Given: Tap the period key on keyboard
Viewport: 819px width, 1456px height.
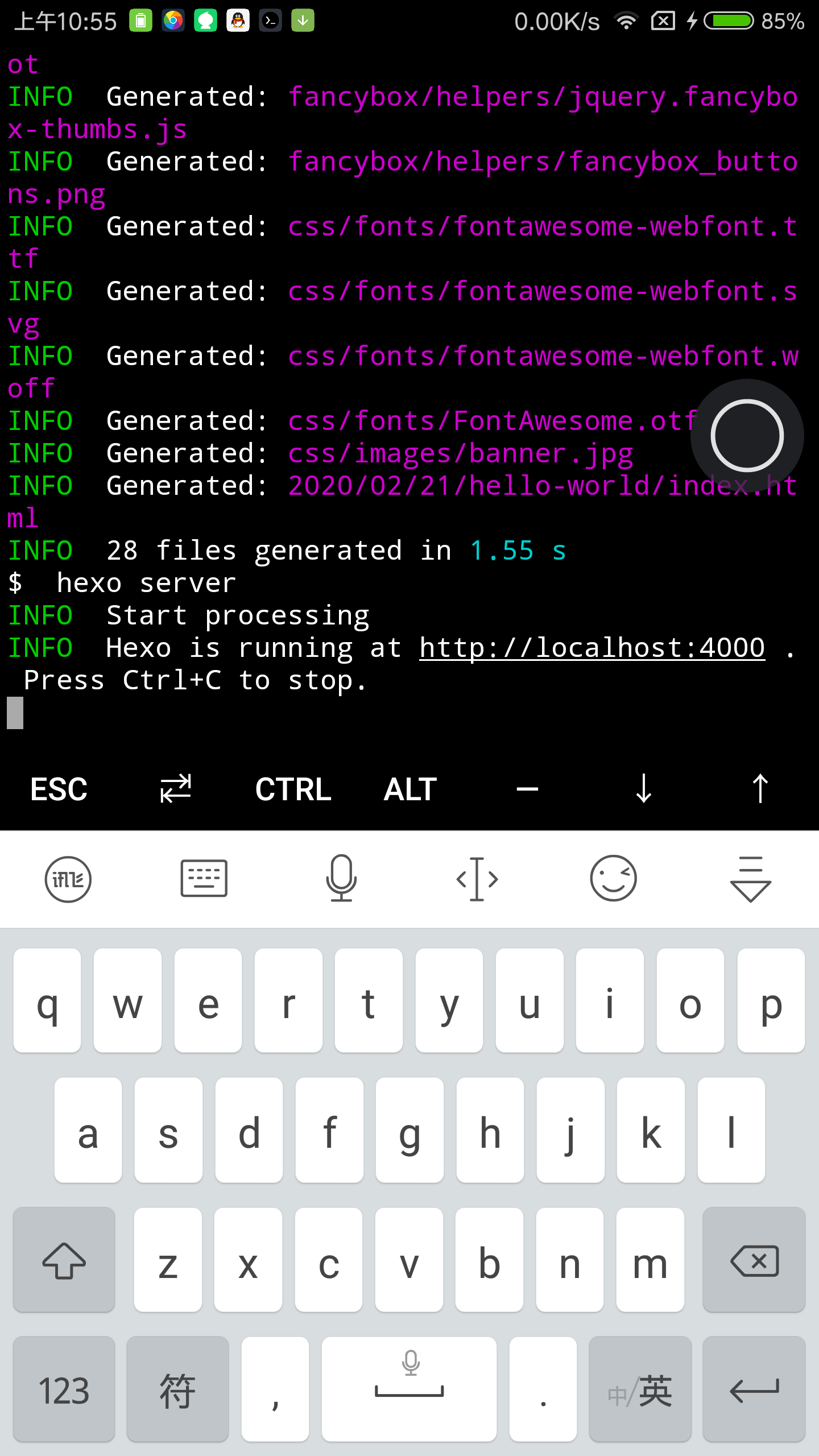Looking at the screenshot, I should tap(543, 1389).
